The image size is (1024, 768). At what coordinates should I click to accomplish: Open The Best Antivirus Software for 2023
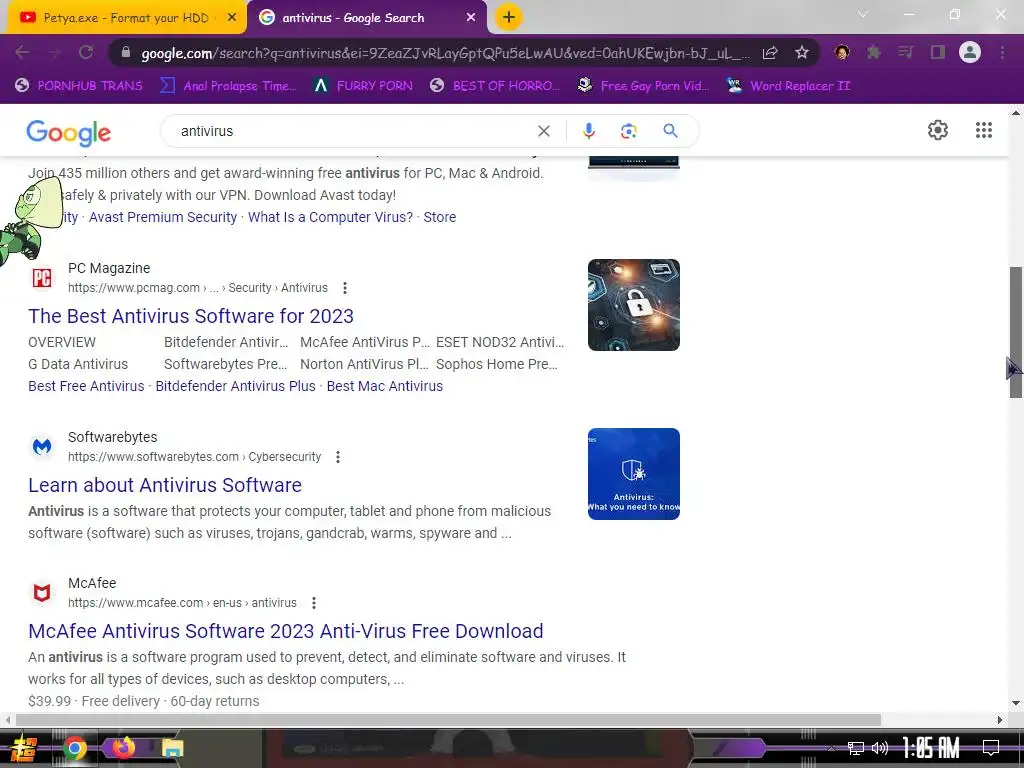(x=191, y=316)
